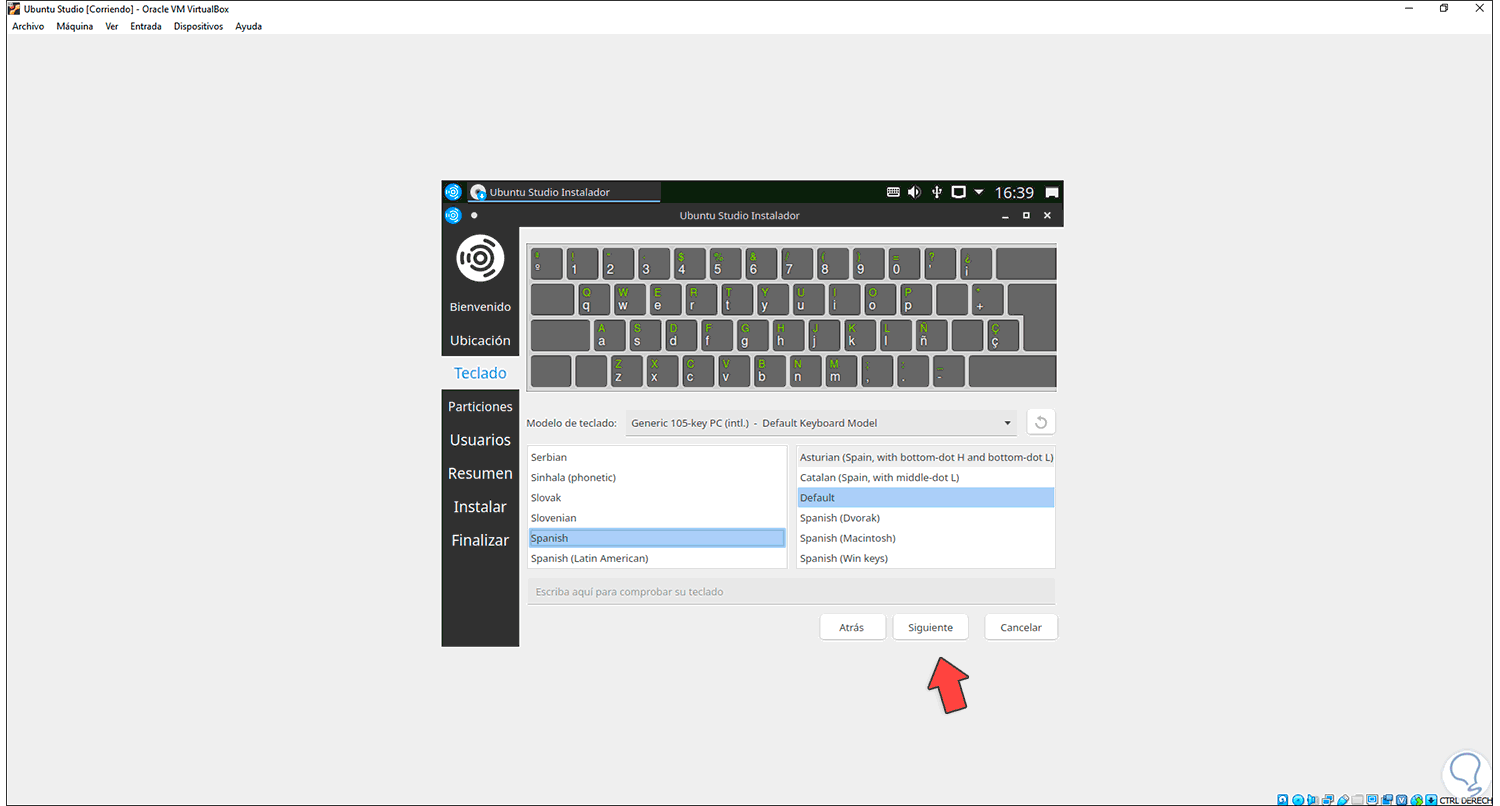Minimize the Ubuntu Studio Instalador window
Viewport: 1500px width, 806px height.
[x=1004, y=215]
